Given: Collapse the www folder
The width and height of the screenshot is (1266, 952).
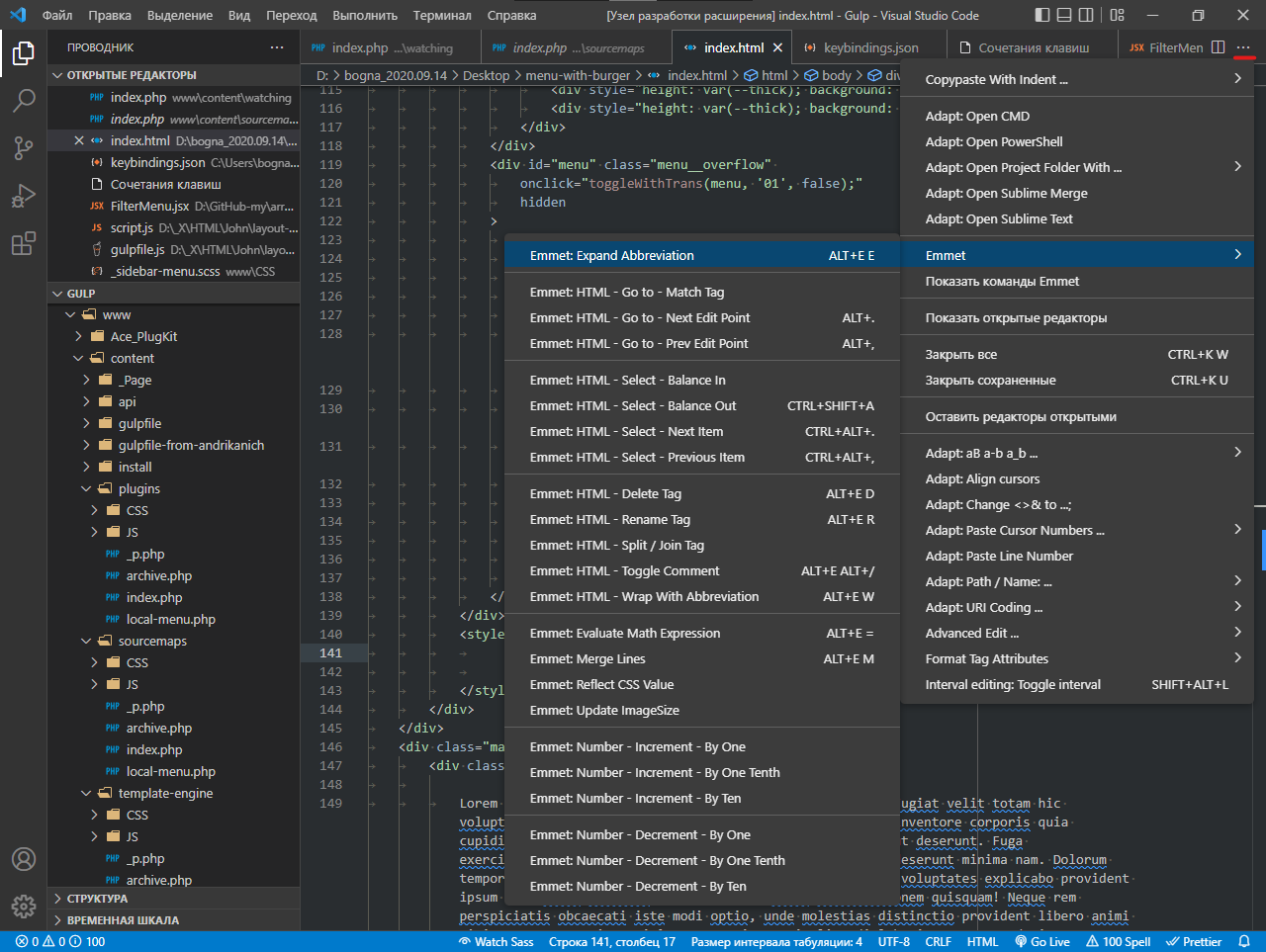Looking at the screenshot, I should (x=173, y=315).
